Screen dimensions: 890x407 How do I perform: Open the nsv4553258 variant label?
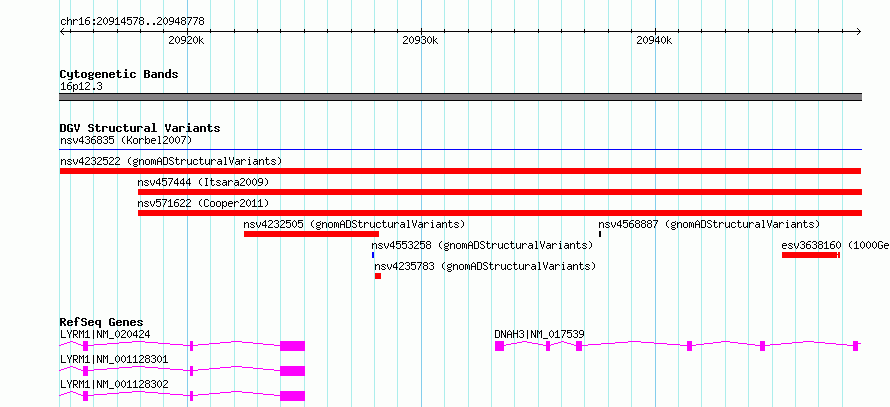tap(482, 245)
